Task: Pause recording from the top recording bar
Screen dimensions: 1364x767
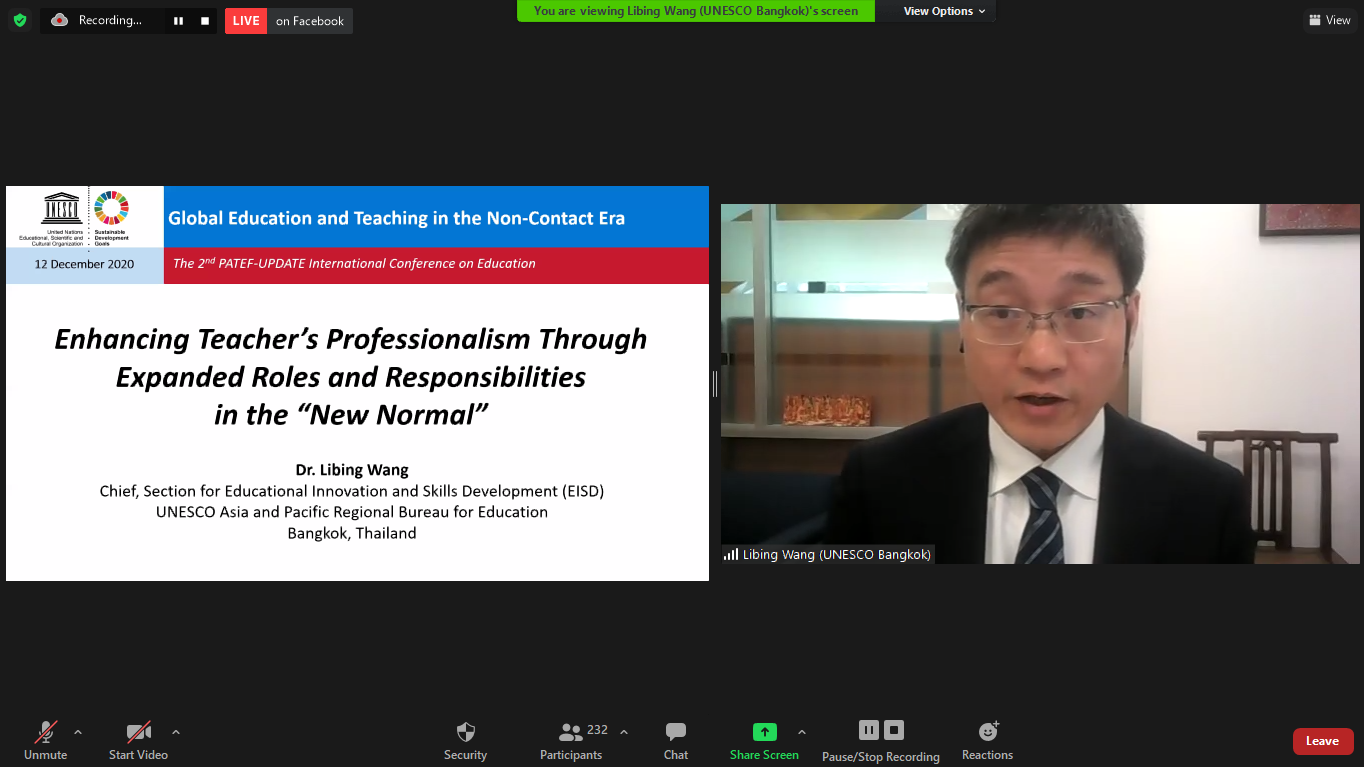Action: point(178,21)
